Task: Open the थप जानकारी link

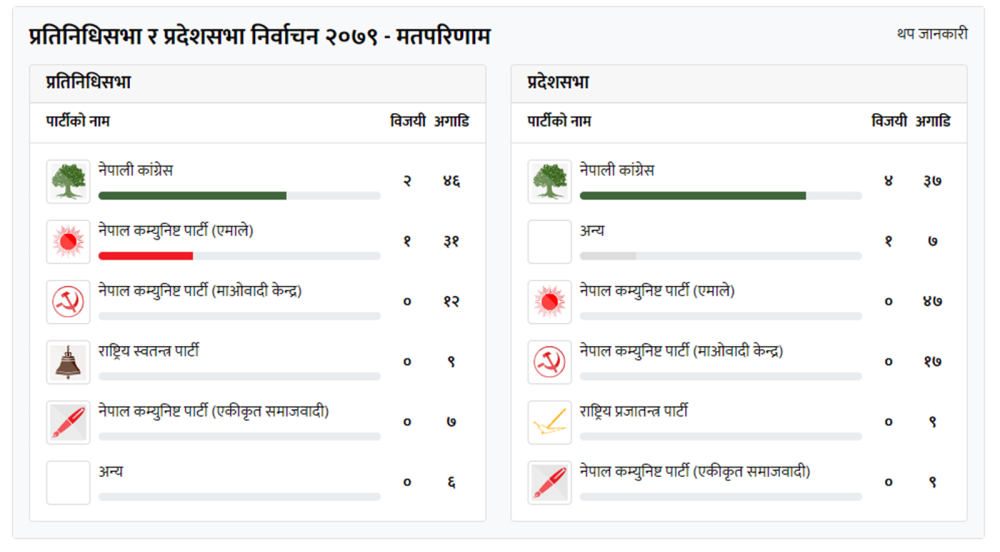Action: tap(932, 34)
